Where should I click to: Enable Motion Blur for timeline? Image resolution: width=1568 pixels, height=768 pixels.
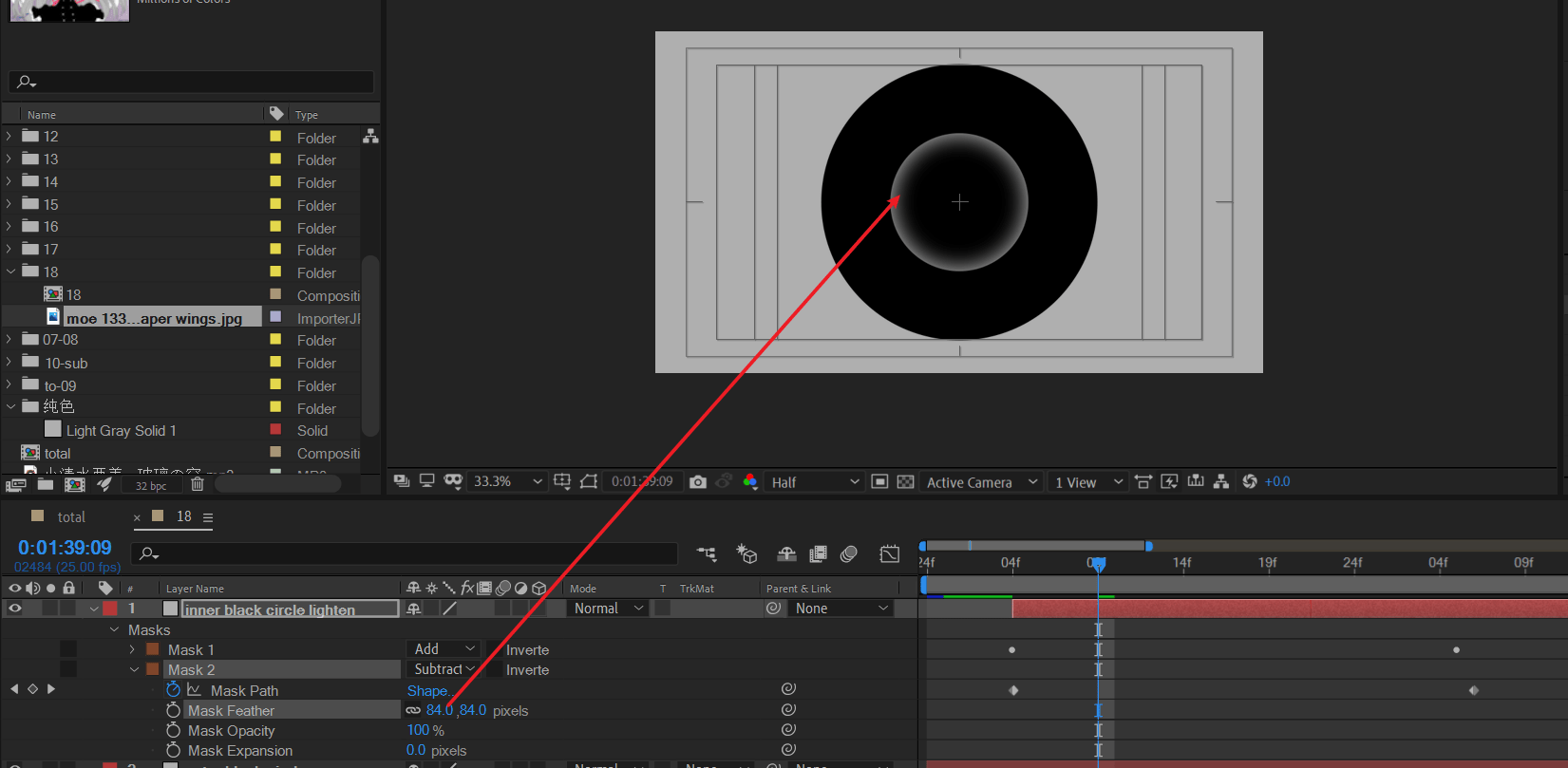(x=849, y=553)
